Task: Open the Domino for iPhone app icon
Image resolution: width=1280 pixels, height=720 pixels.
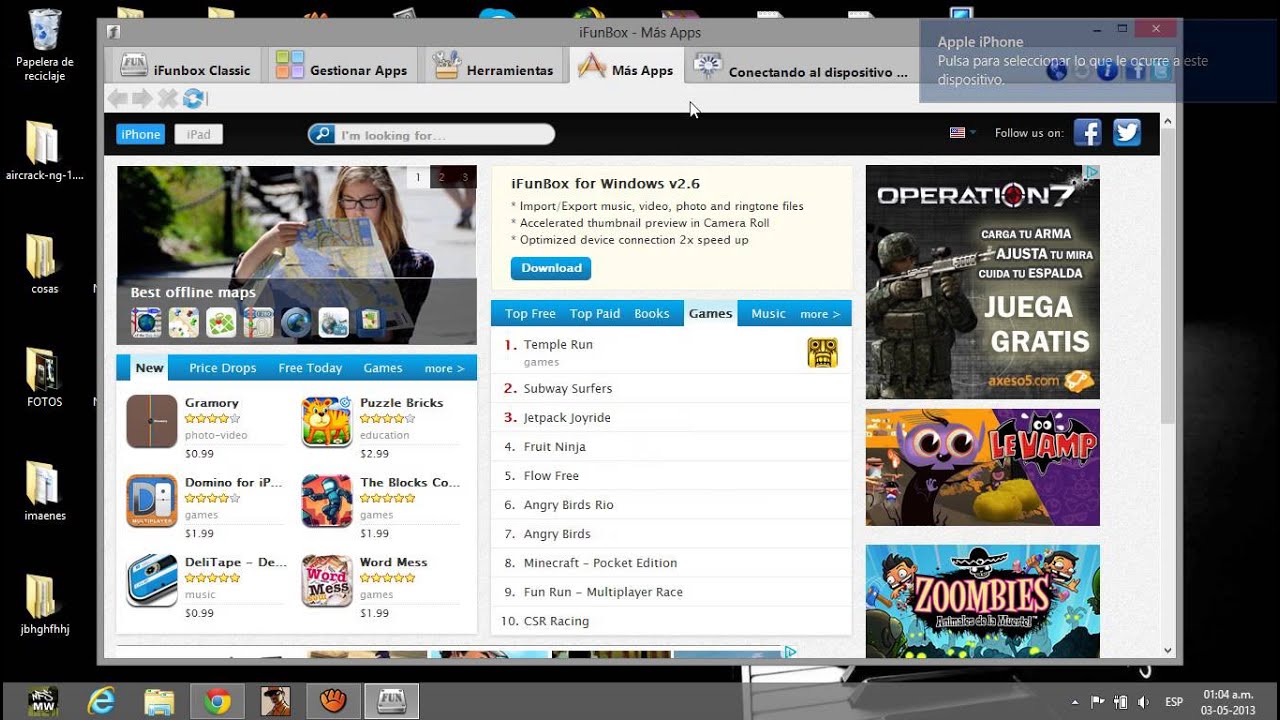Action: (152, 501)
